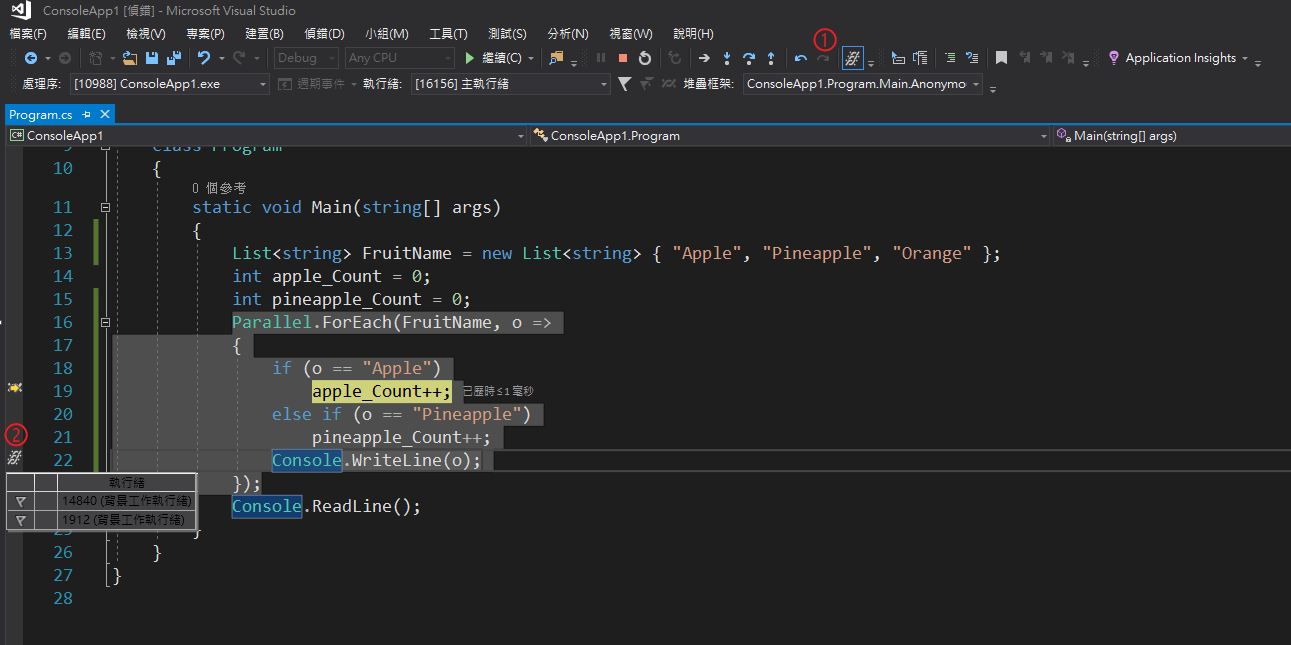Open the 繼續 button dropdown arrow
The height and width of the screenshot is (645, 1291).
point(531,59)
